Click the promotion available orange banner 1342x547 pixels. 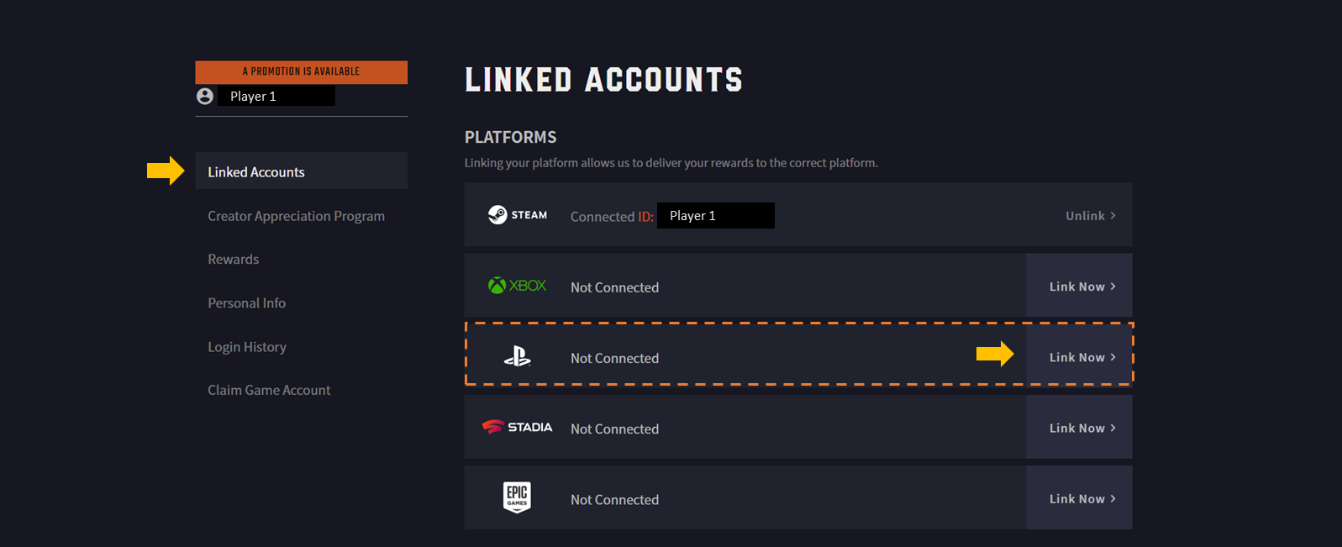[301, 72]
